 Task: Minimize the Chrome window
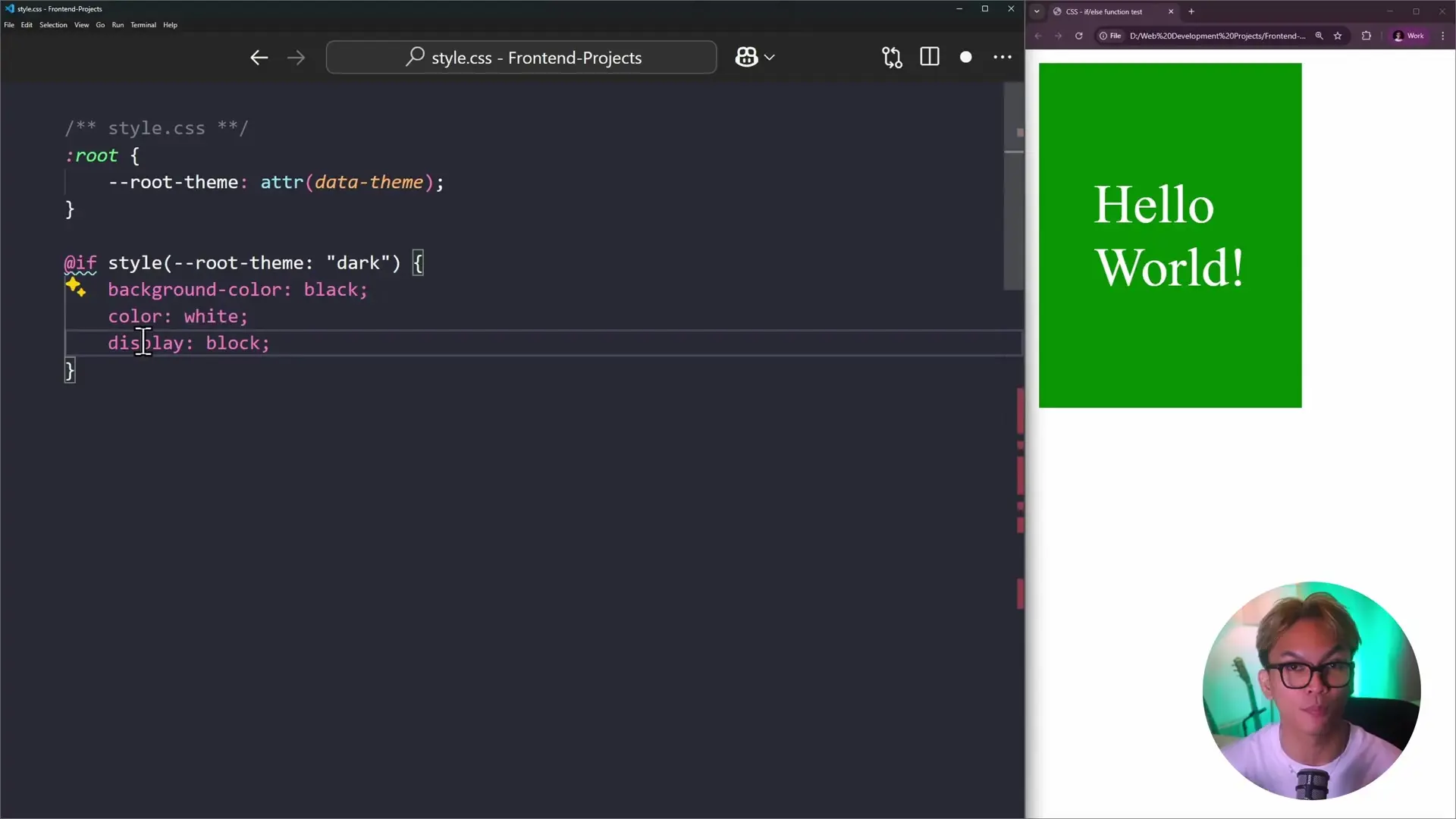(1390, 11)
